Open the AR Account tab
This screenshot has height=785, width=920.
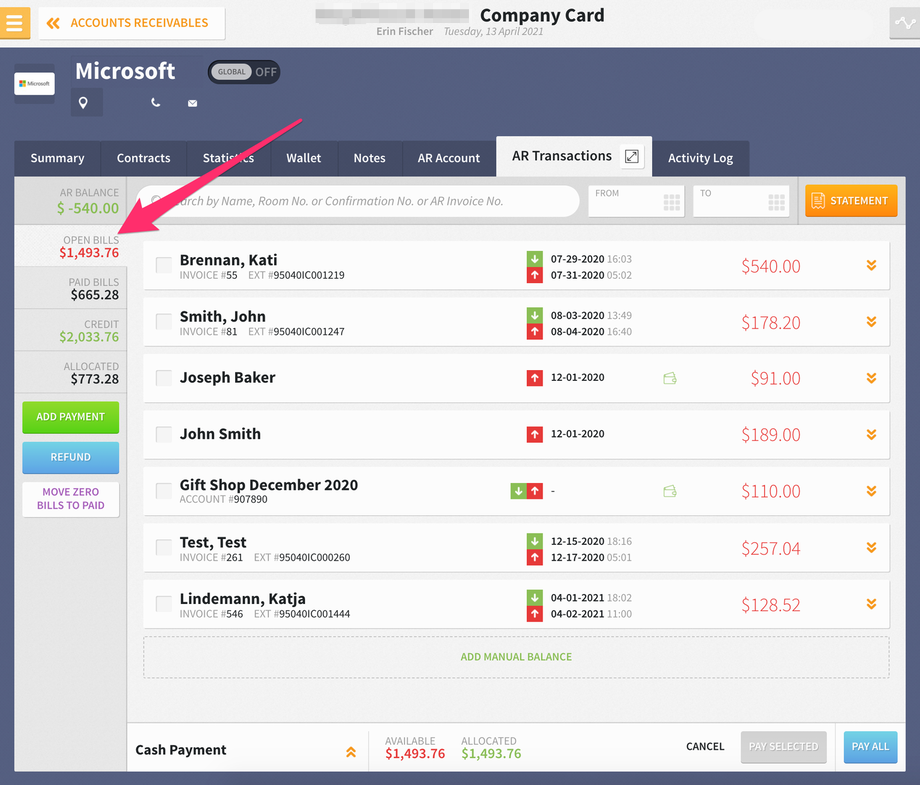pyautogui.click(x=449, y=158)
